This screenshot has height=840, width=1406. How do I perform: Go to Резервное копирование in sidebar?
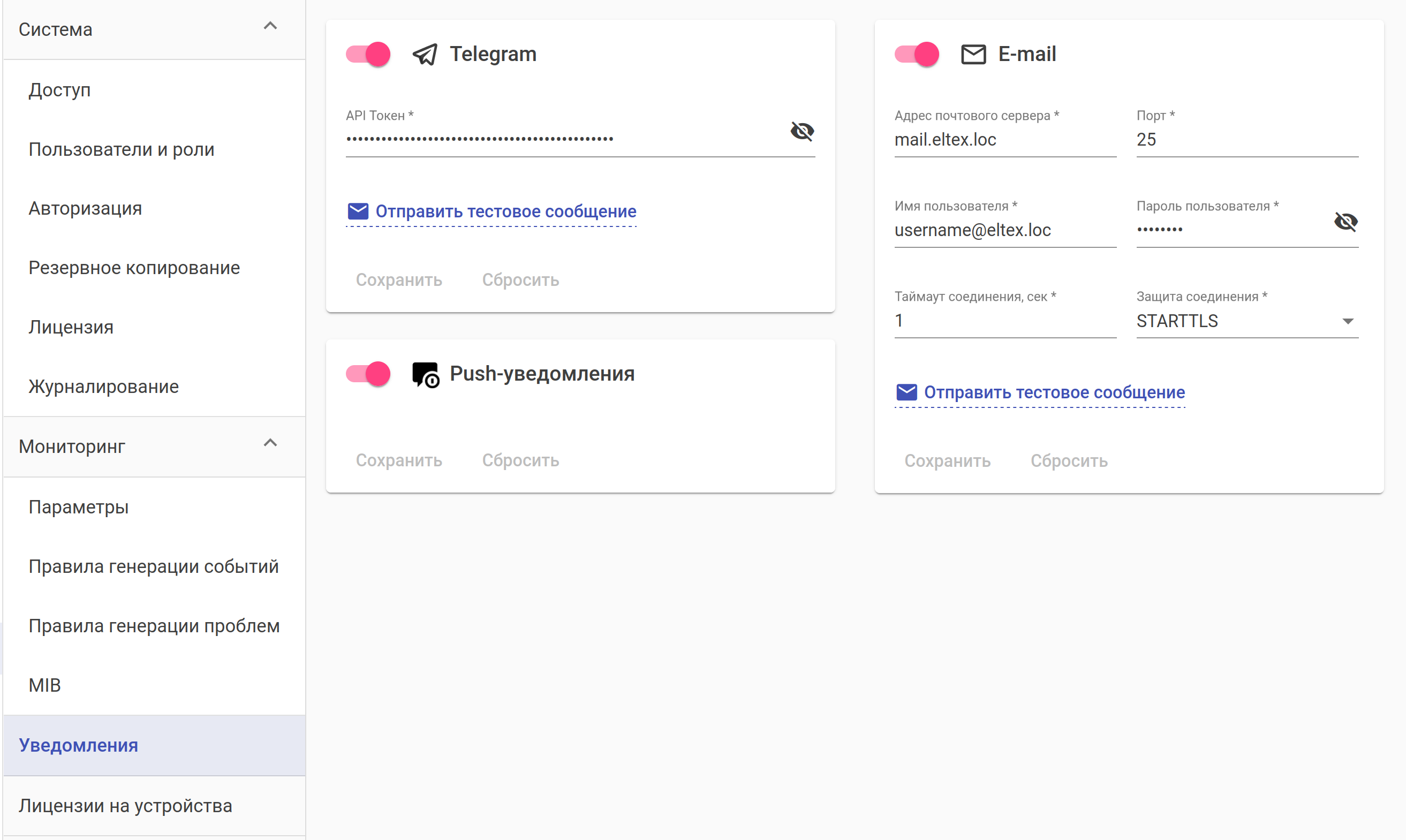click(134, 268)
